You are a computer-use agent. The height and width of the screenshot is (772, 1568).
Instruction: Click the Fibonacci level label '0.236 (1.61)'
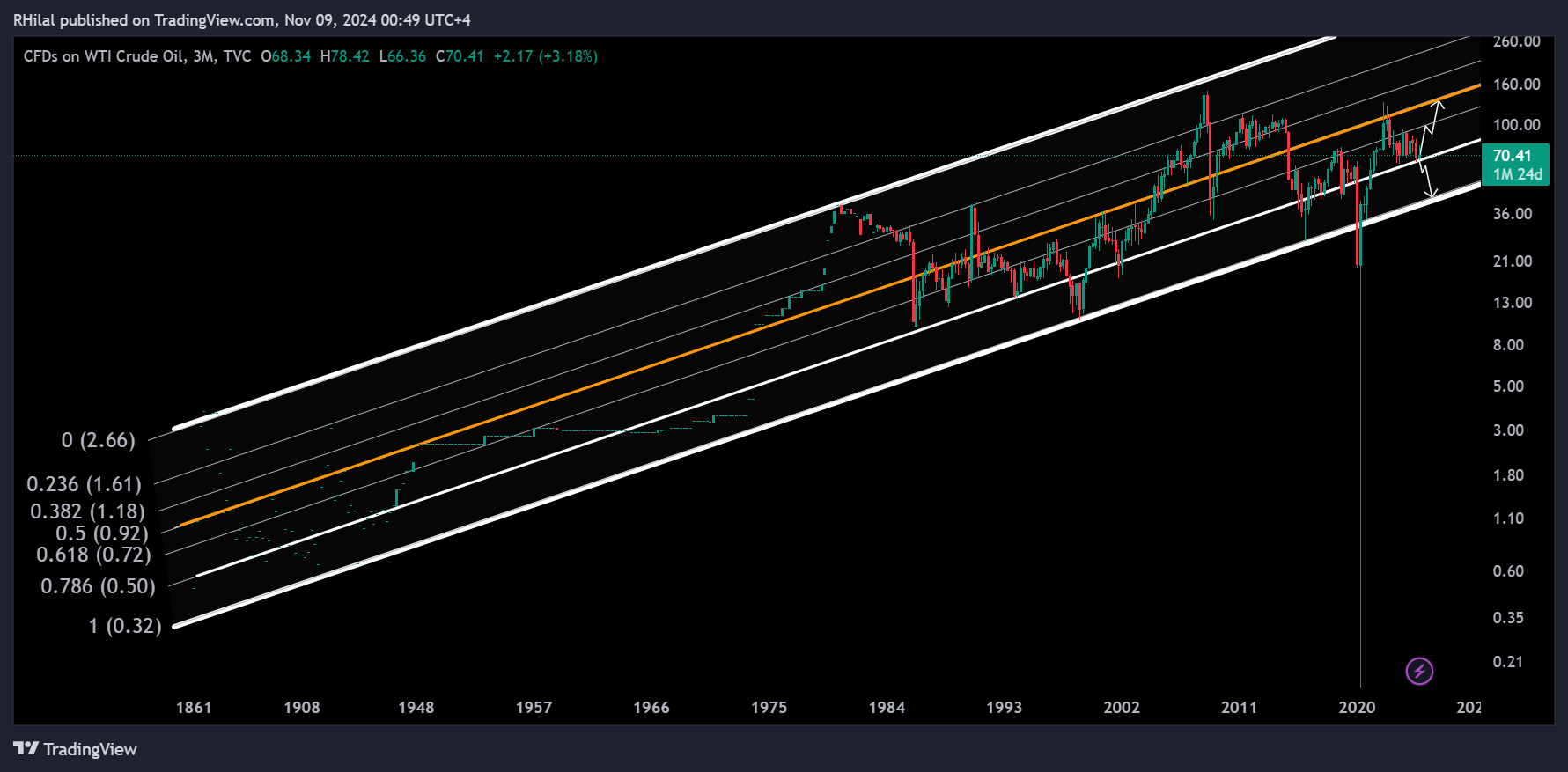click(85, 484)
